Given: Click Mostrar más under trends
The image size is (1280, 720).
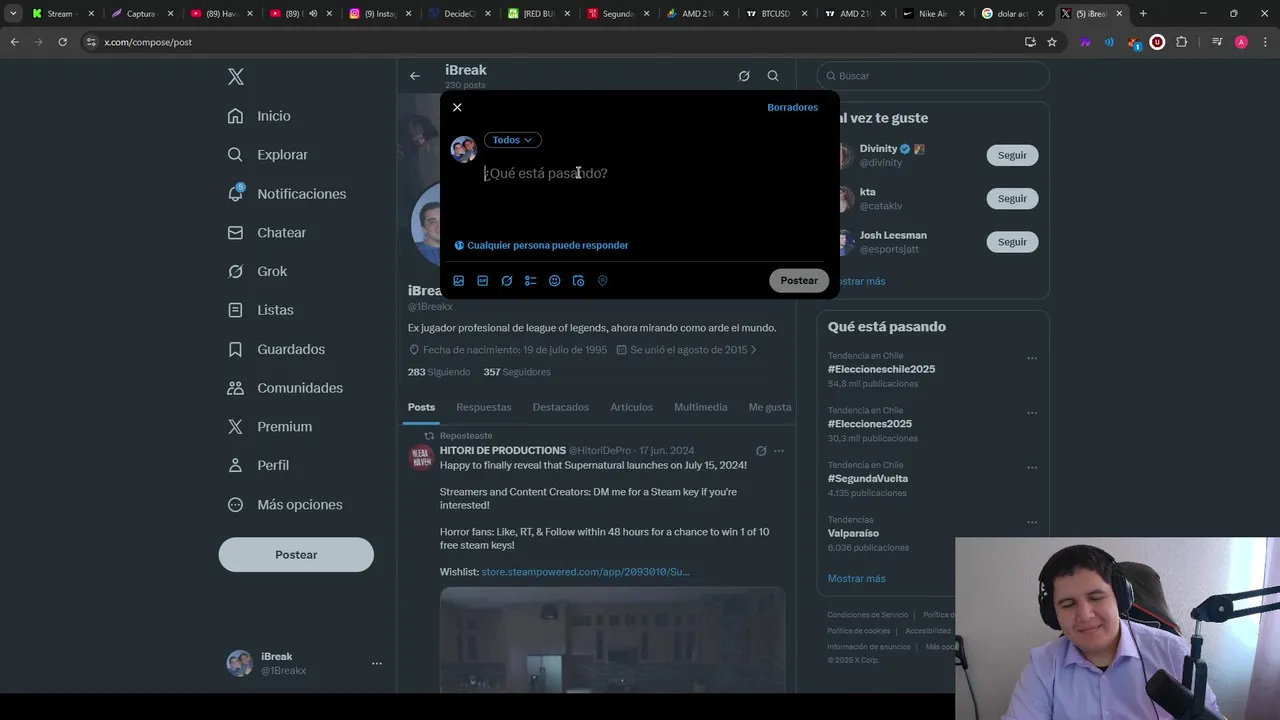Looking at the screenshot, I should coord(856,579).
